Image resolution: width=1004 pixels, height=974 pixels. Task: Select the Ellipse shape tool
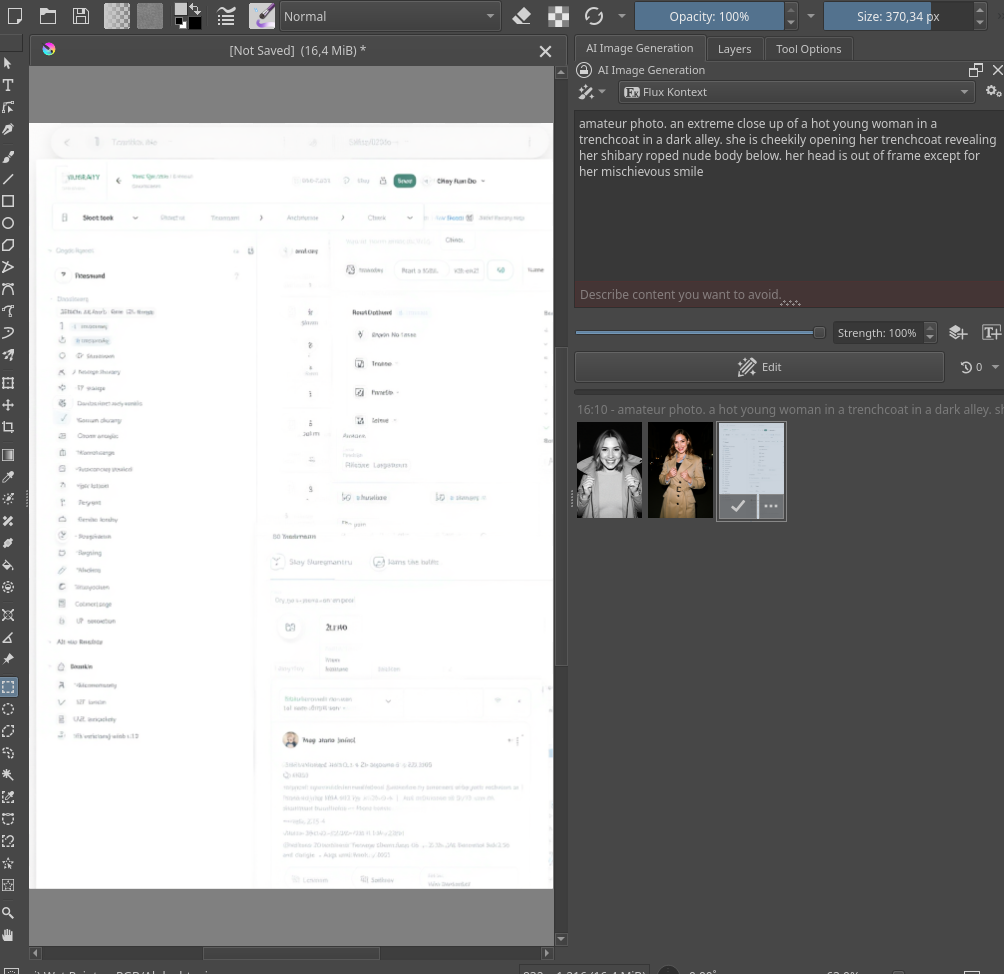tap(8, 223)
